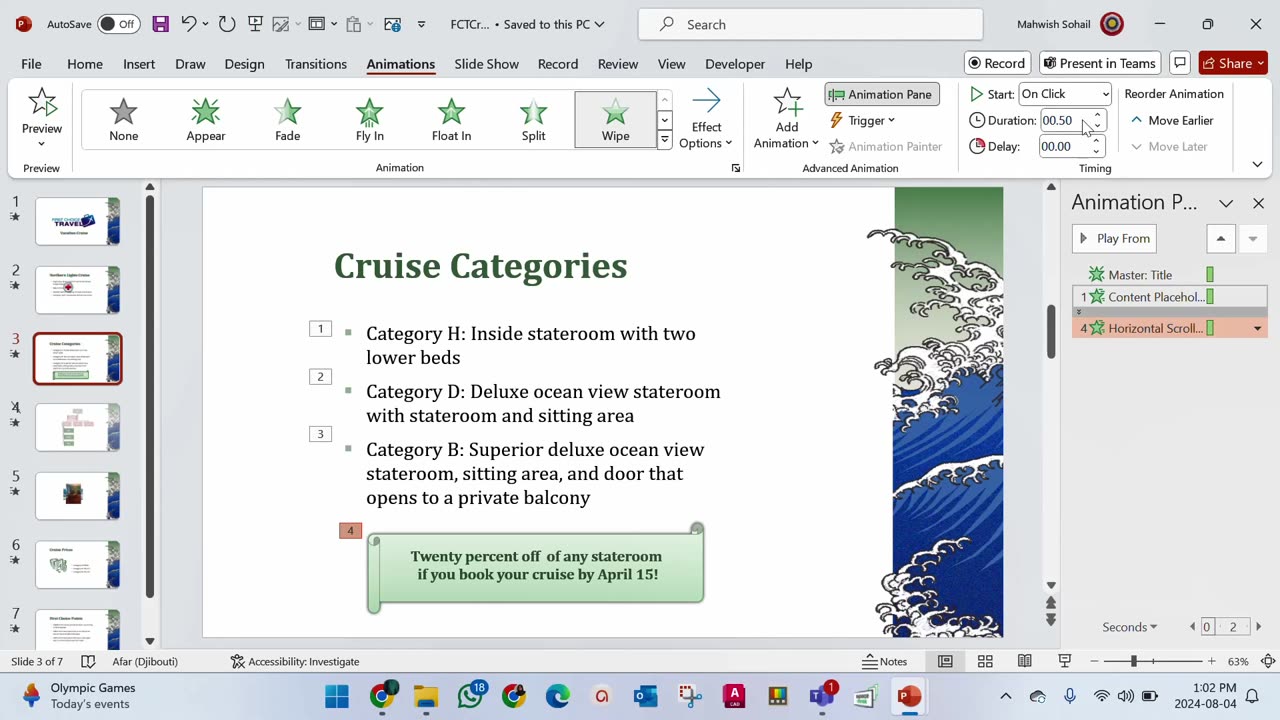The image size is (1280, 720).
Task: Decrease animation Delay with down spinner
Action: tap(1097, 152)
